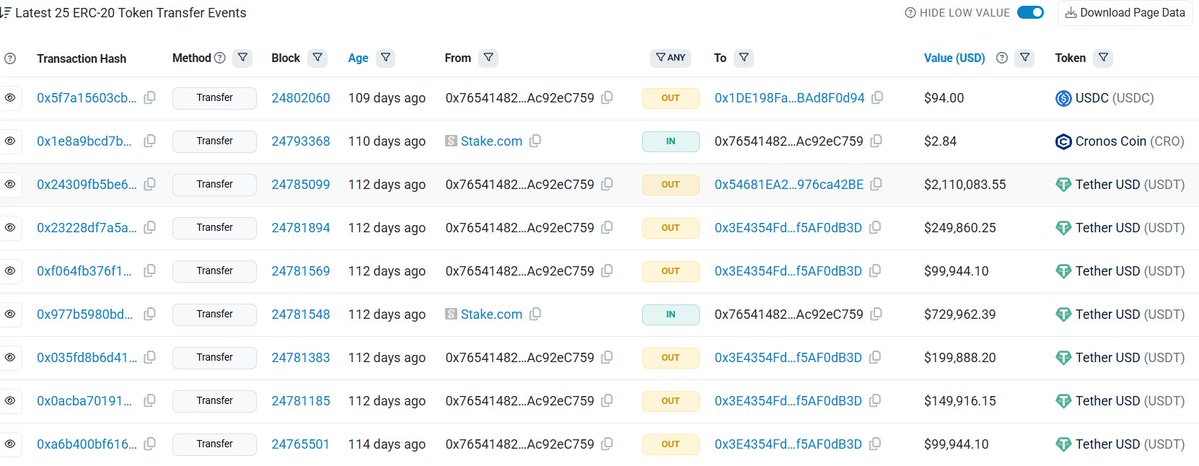Viewport: 1199px width, 466px height.
Task: Open transaction hash 0x5f7a15603cb
Action: pos(87,98)
